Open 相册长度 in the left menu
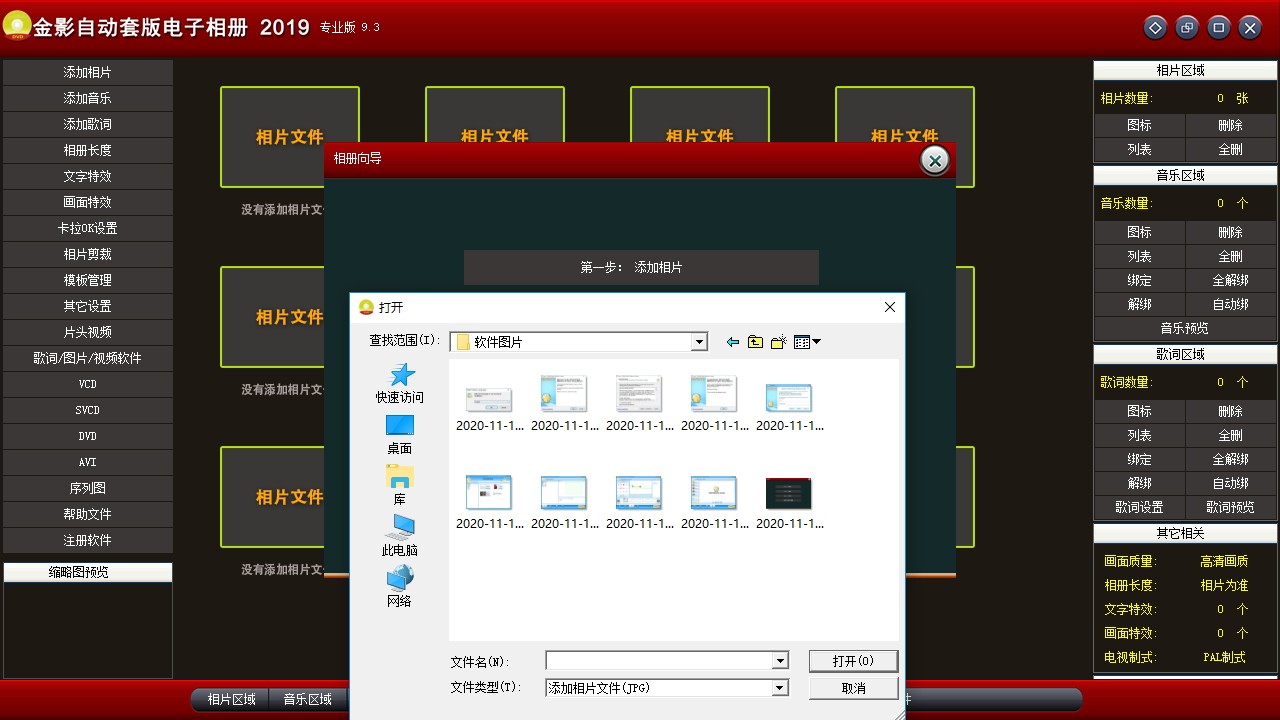The image size is (1280, 720). (x=88, y=150)
